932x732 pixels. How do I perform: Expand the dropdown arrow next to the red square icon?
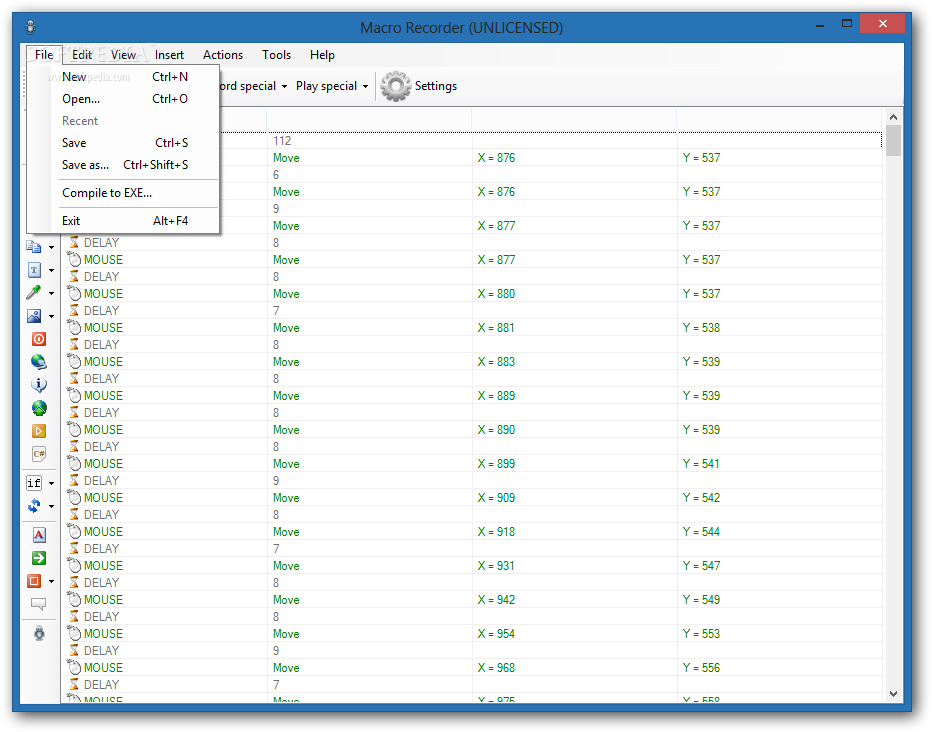tap(52, 582)
